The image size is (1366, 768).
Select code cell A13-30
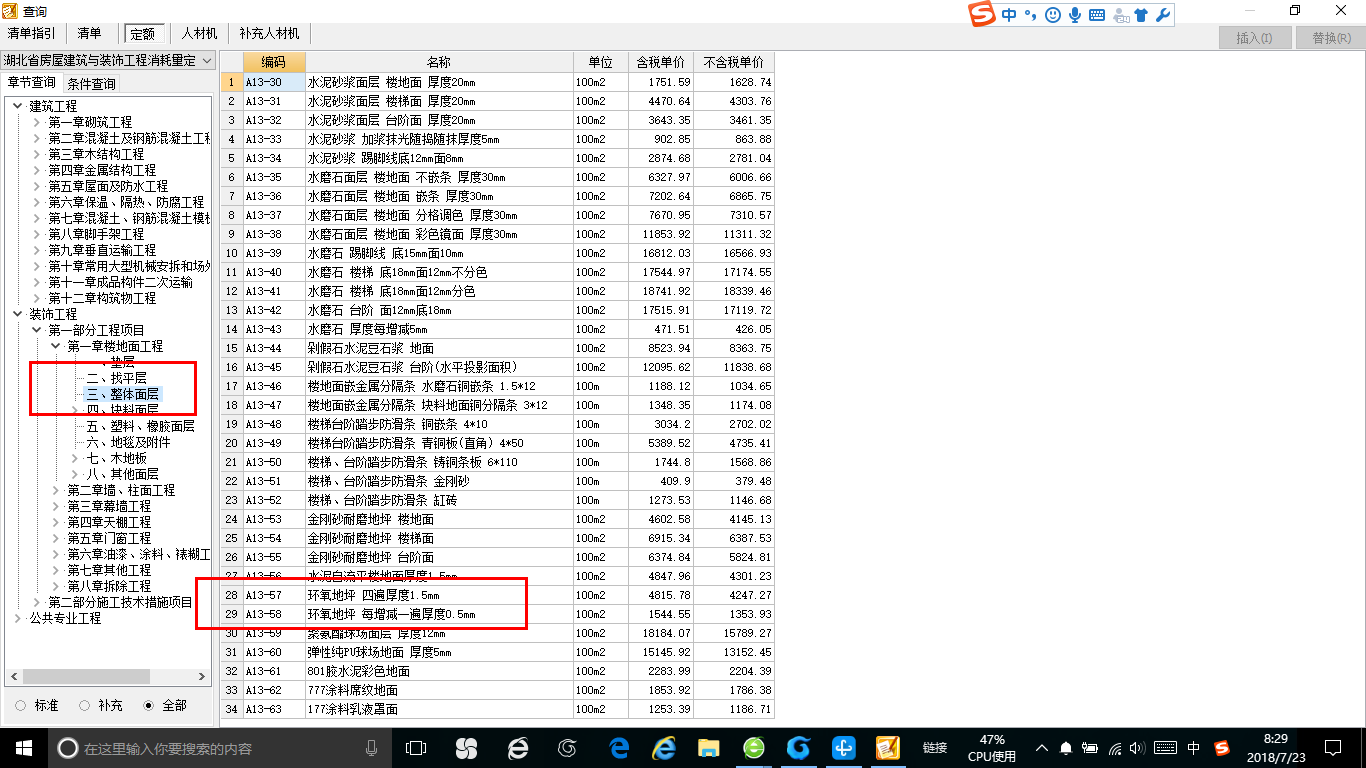coord(274,82)
